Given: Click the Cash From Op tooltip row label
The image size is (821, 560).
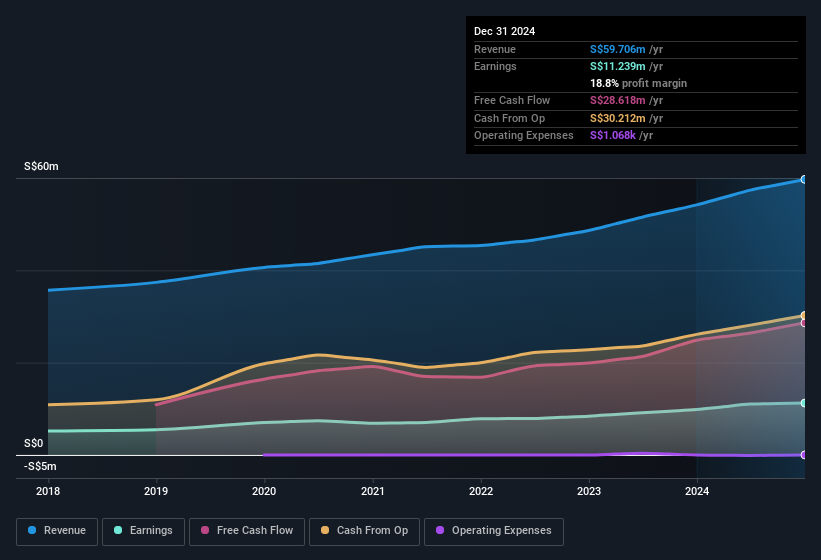Looking at the screenshot, I should tap(509, 118).
